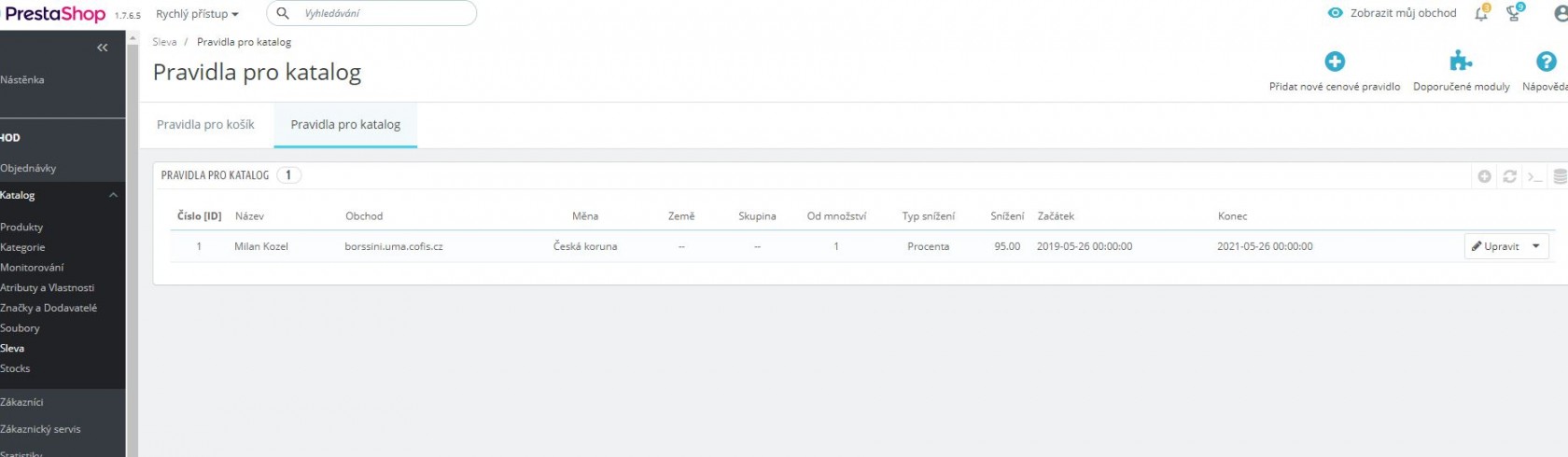Sort by Typ snížení column header
The image size is (1568, 457).
point(929,216)
